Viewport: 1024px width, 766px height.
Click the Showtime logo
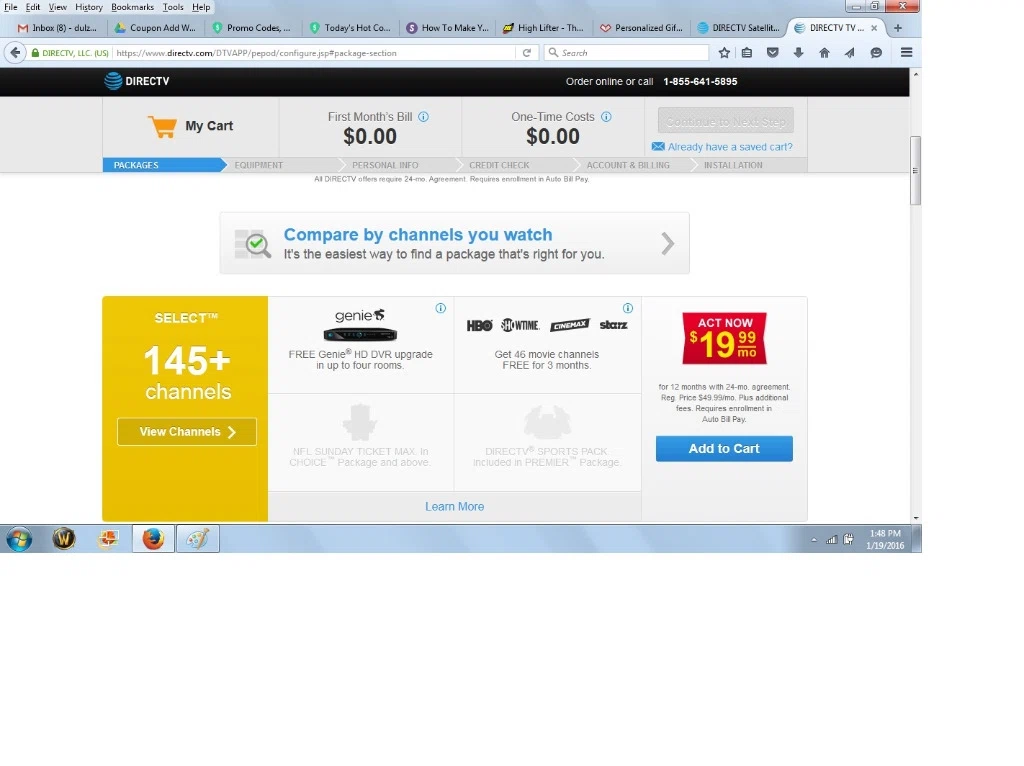point(520,325)
